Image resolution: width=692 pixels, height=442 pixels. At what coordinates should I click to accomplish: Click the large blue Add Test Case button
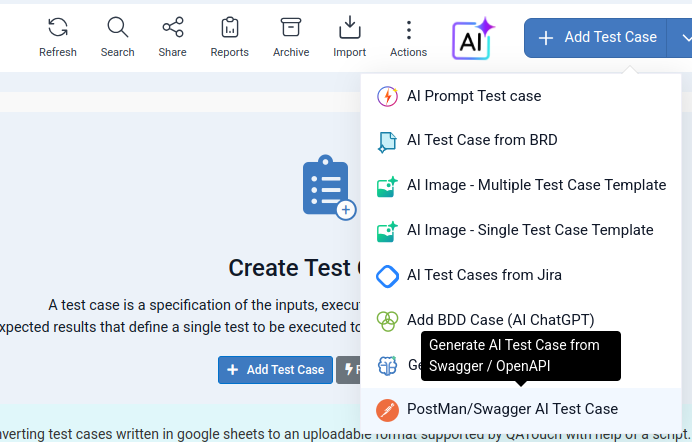(595, 38)
